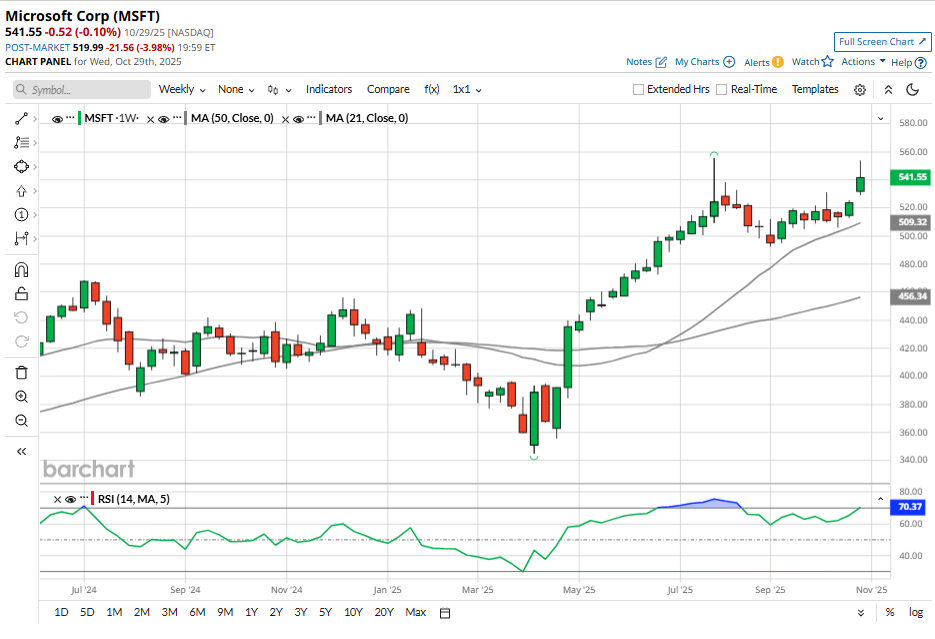Click the trash icon to delete drawings
The image size is (935, 639).
pos(21,373)
